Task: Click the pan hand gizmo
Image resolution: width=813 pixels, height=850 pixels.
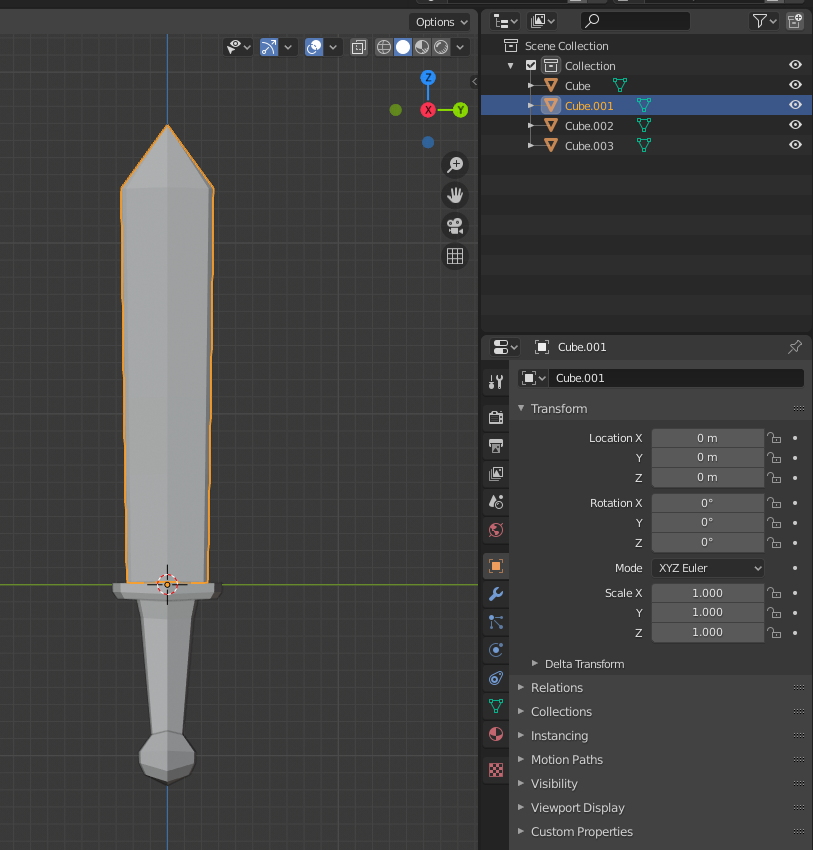Action: [455, 195]
